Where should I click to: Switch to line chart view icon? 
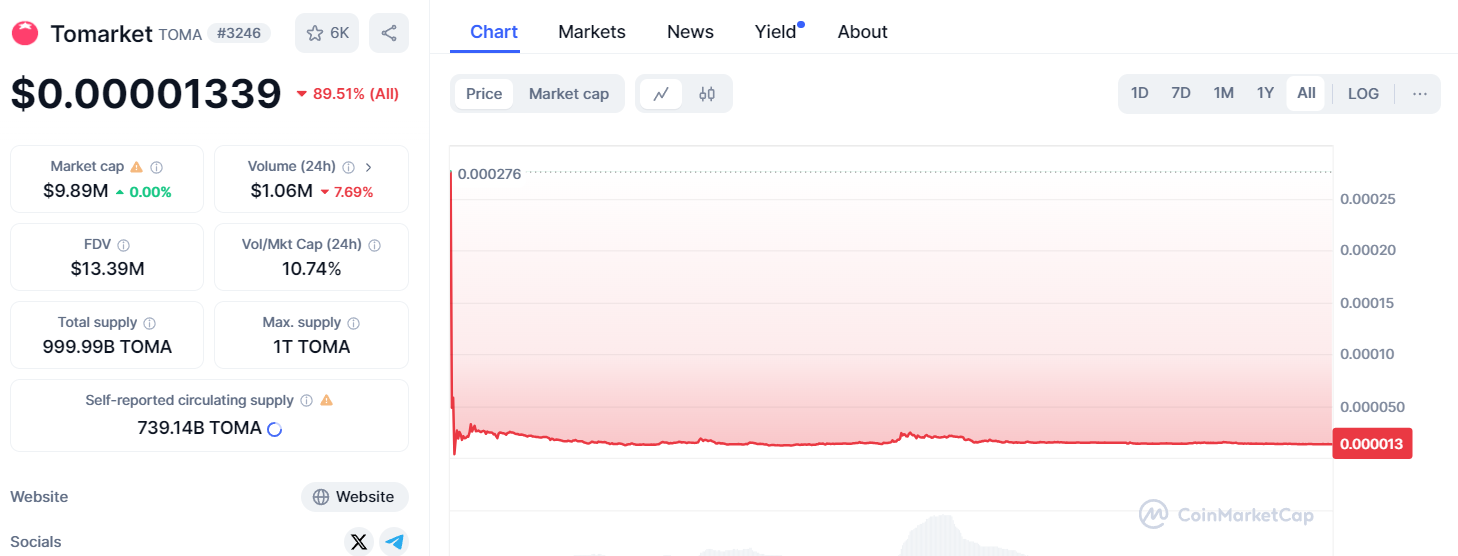(661, 94)
